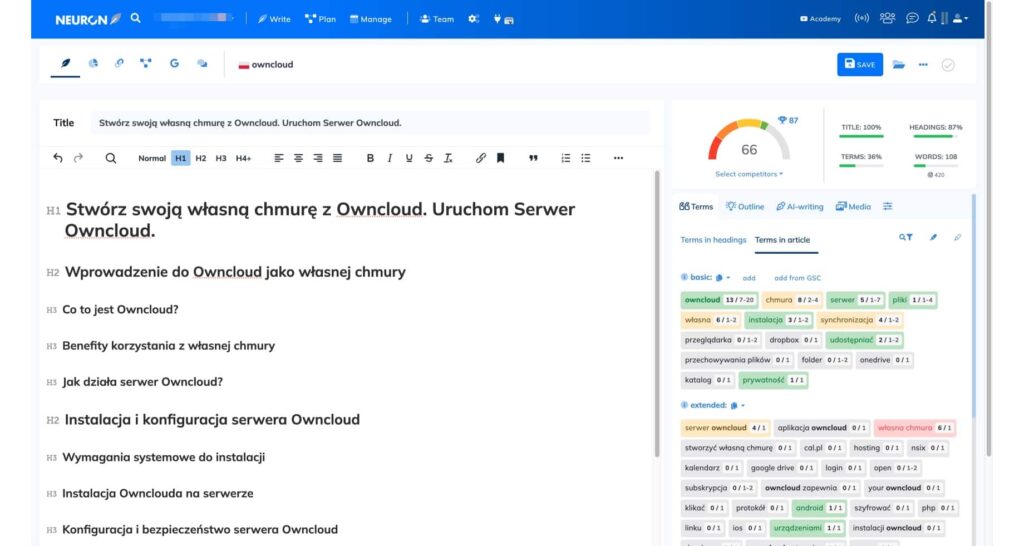
Task: Open the pie chart analysis icon
Action: (93, 63)
